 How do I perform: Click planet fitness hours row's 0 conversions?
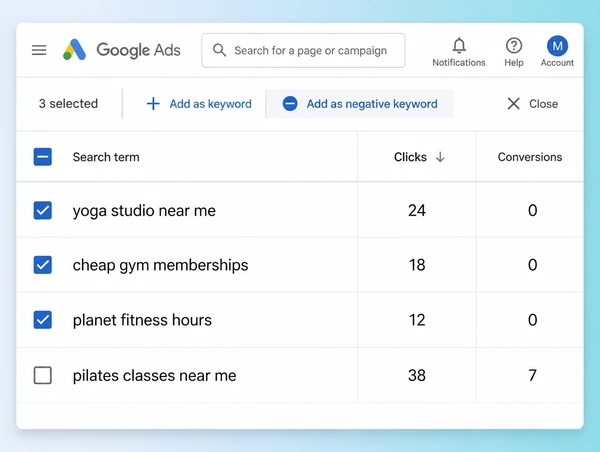point(532,320)
